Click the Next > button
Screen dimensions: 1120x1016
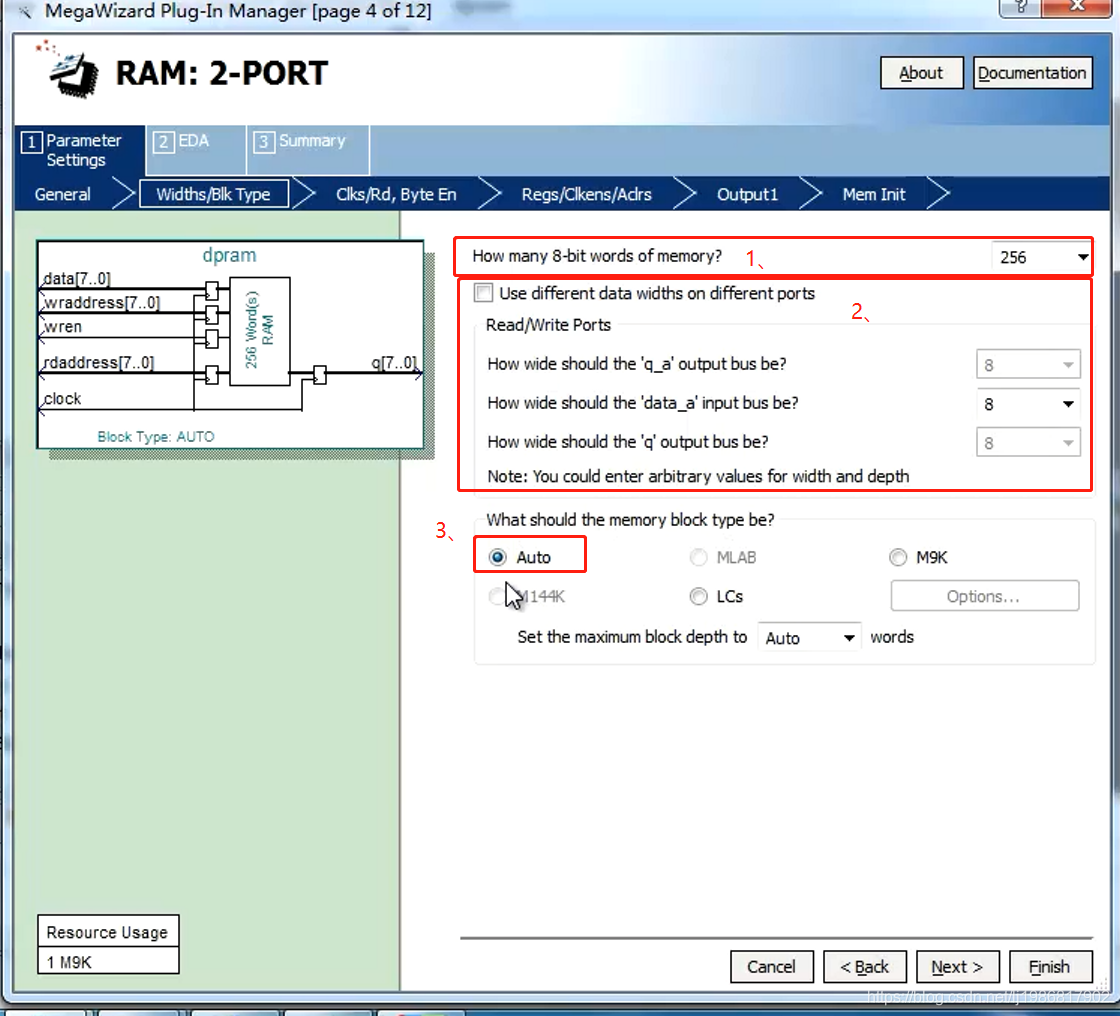pos(957,967)
